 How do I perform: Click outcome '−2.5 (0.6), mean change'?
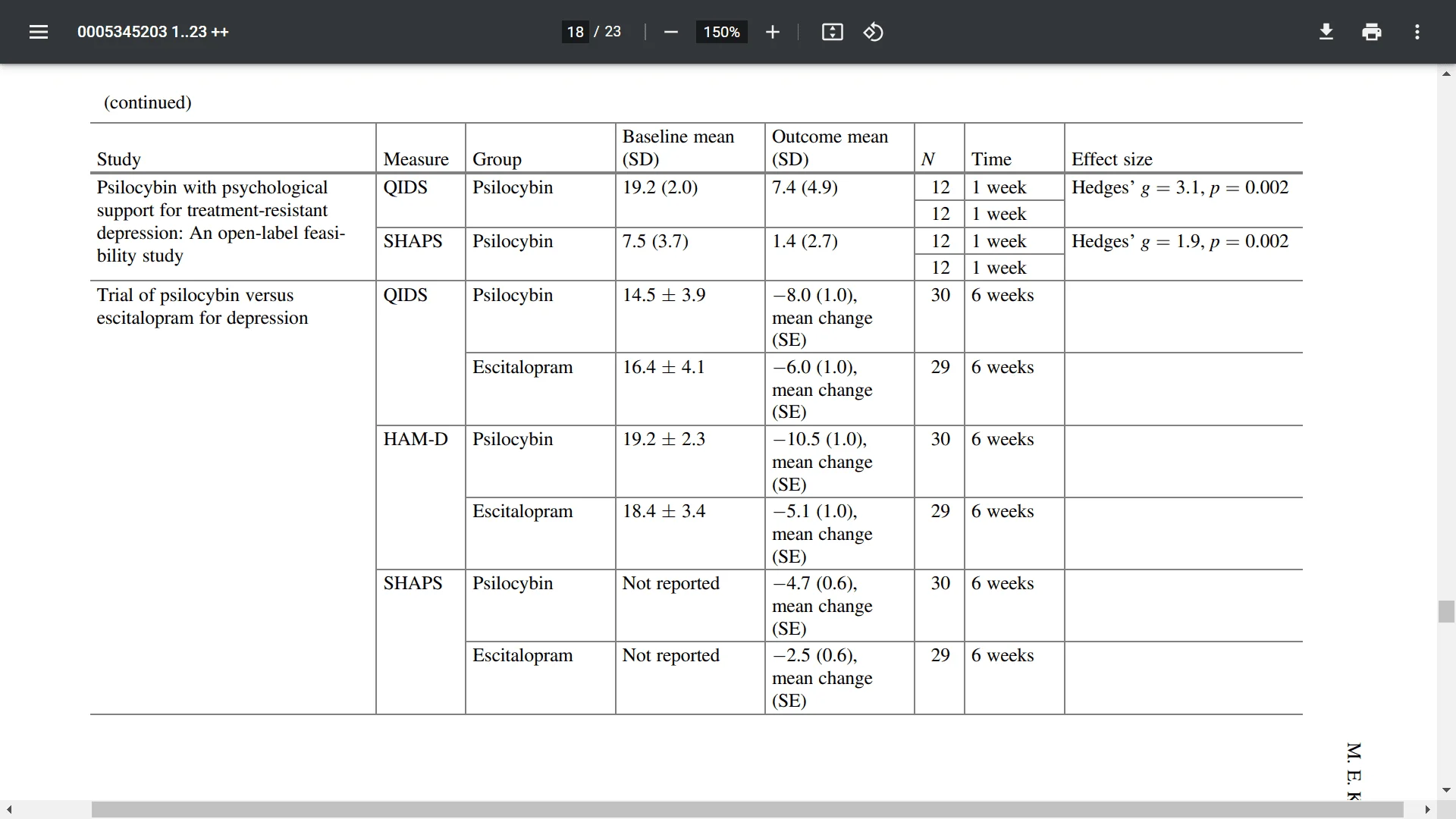tap(822, 667)
